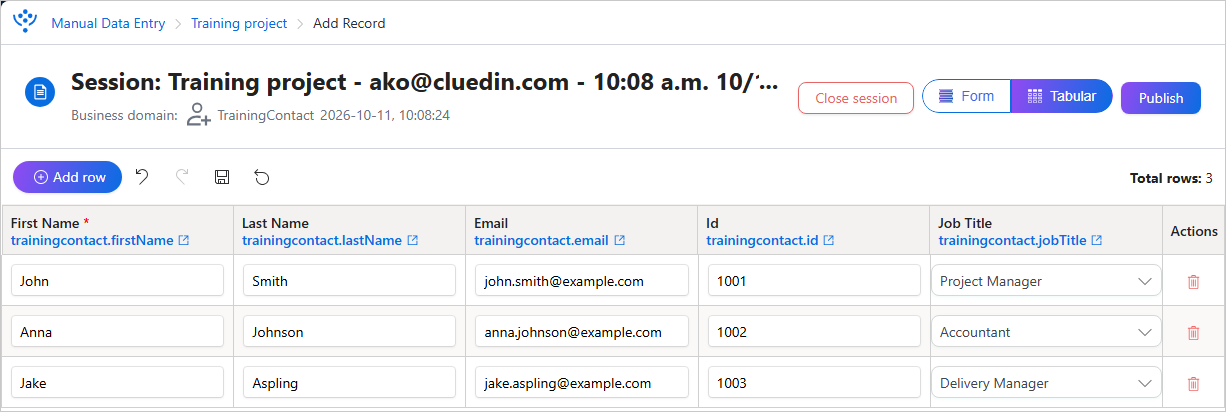Image resolution: width=1226 pixels, height=412 pixels.
Task: Open the trainingcontact.id vocabulary key link
Action: pyautogui.click(x=762, y=241)
